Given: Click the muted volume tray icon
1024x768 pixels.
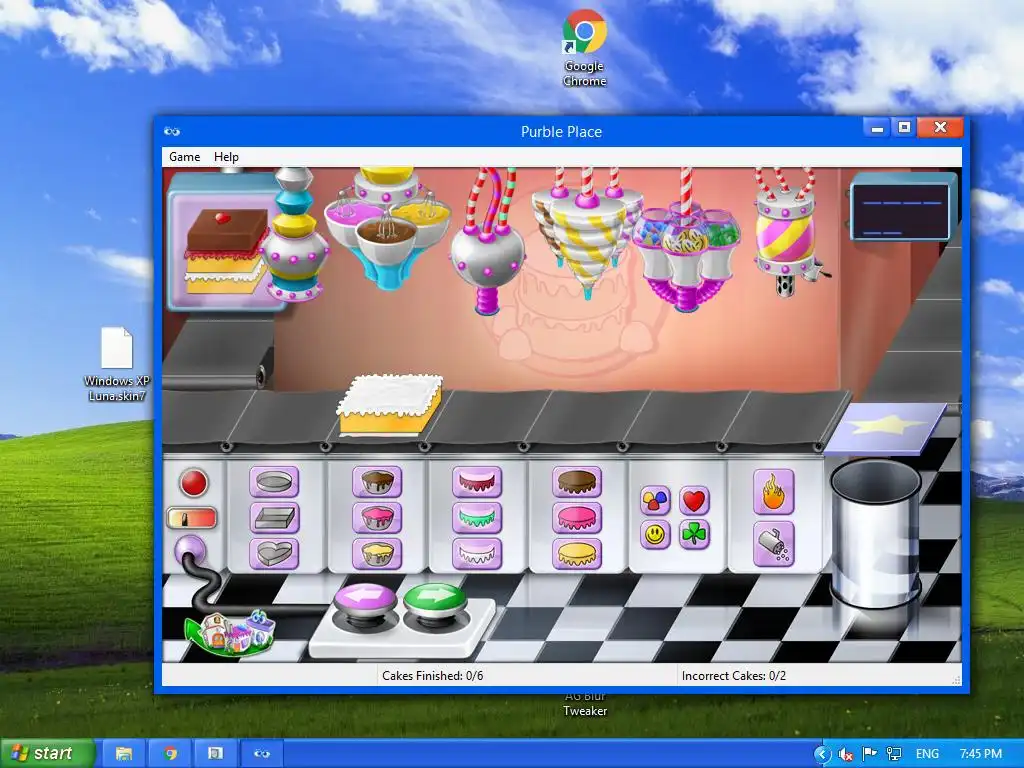Looking at the screenshot, I should click(x=846, y=754).
